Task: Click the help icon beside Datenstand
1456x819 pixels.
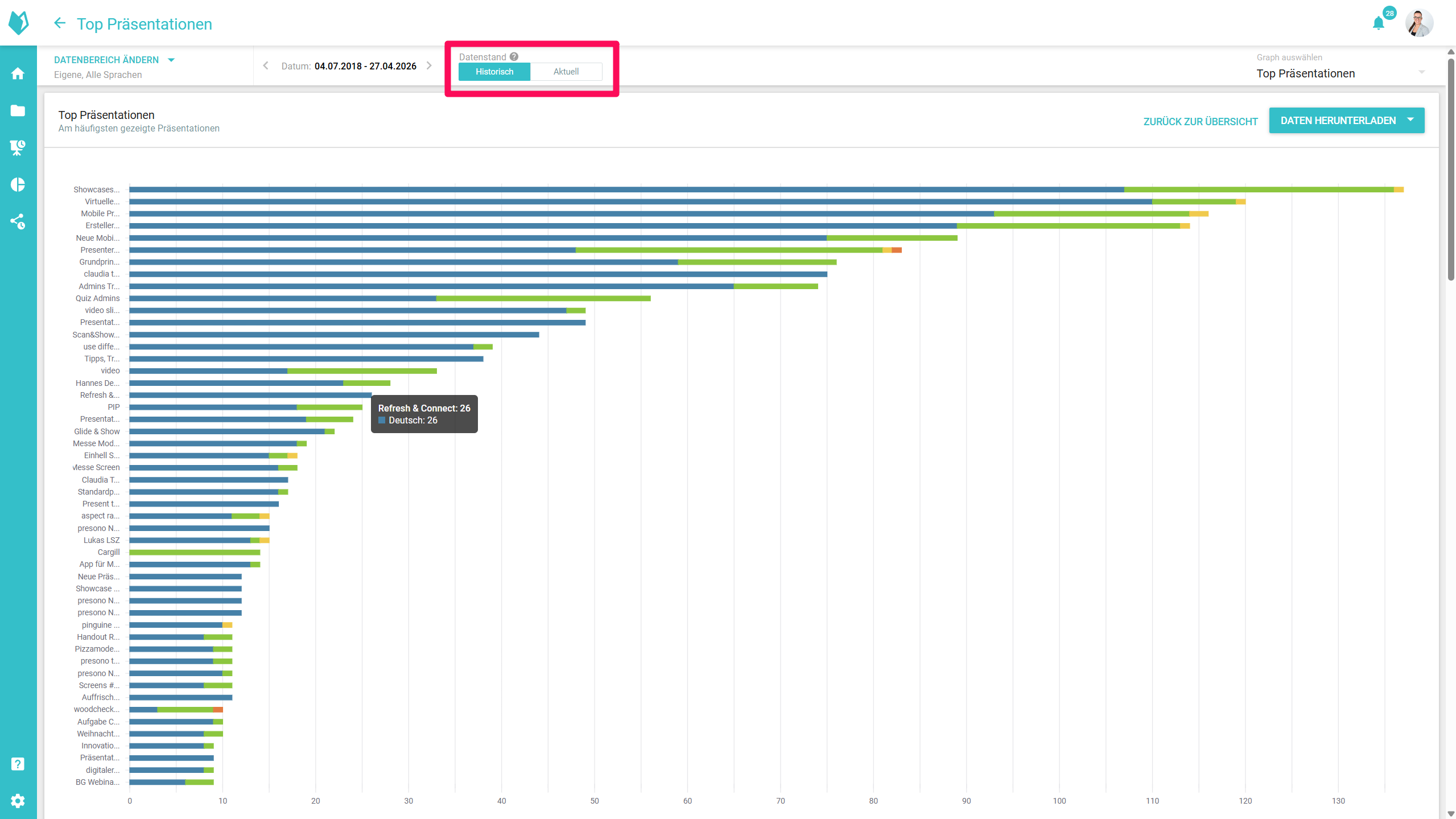Action: tap(514, 57)
